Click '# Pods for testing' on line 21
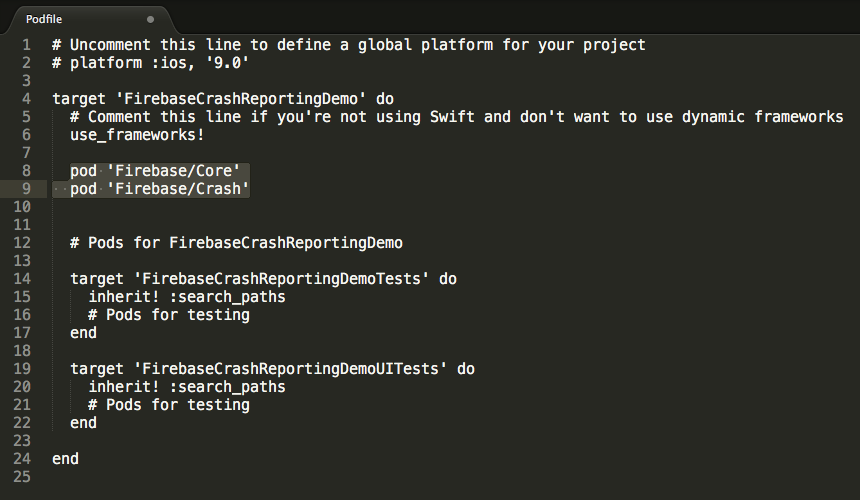The width and height of the screenshot is (860, 500). click(x=168, y=405)
